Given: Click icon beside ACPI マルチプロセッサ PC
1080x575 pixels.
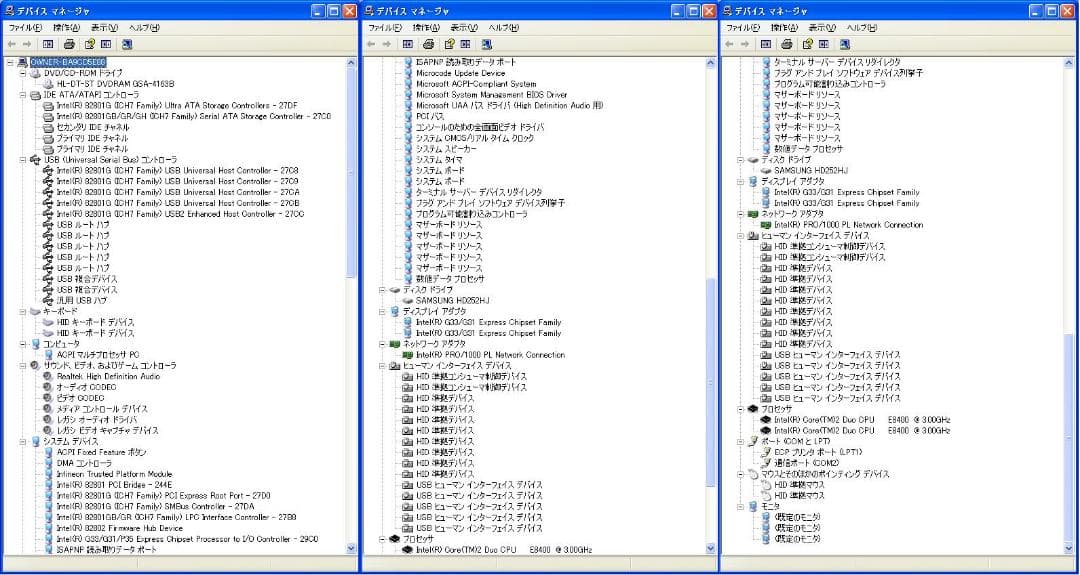Looking at the screenshot, I should [48, 355].
